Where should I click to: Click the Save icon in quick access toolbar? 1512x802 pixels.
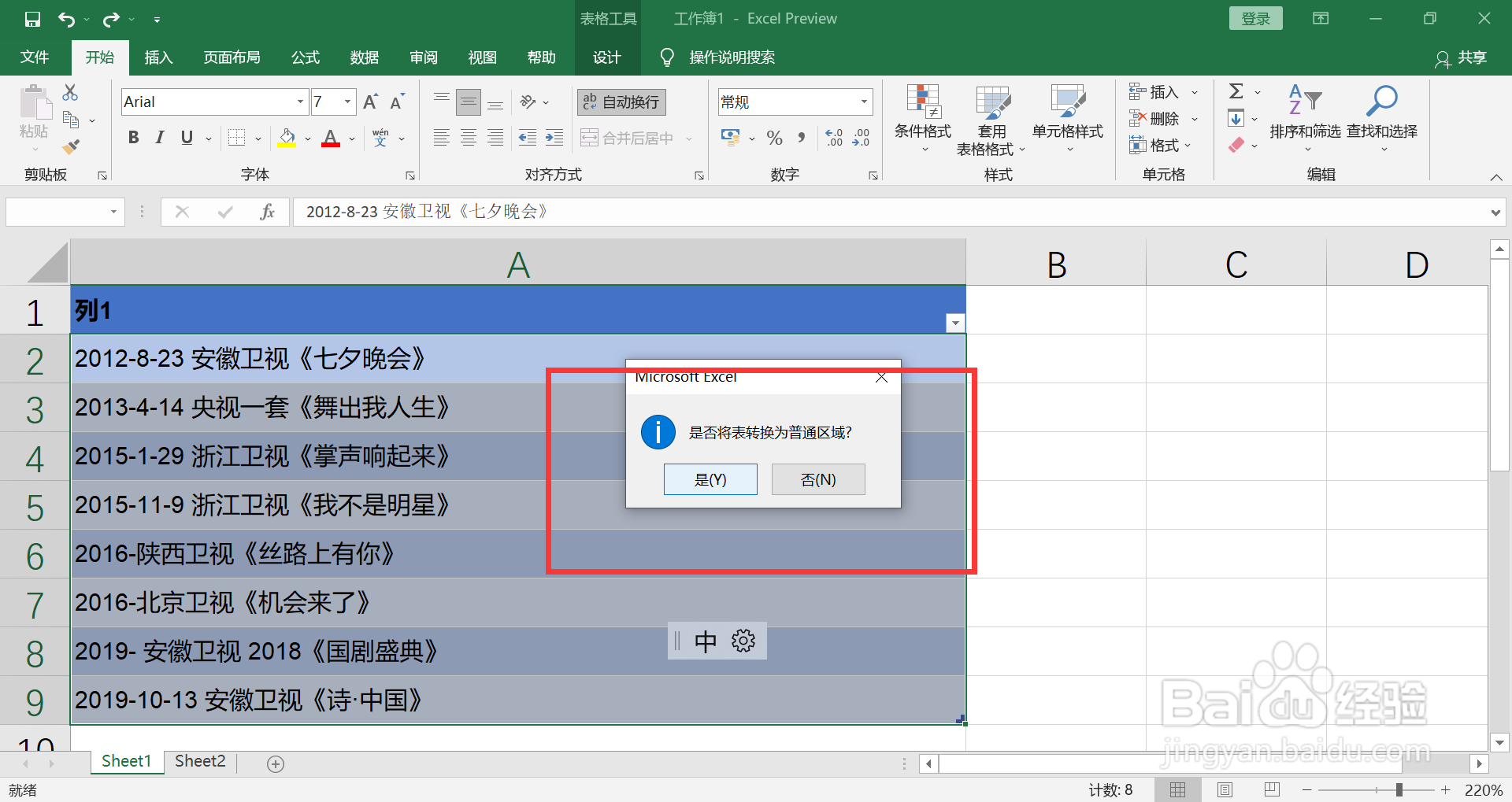32,19
